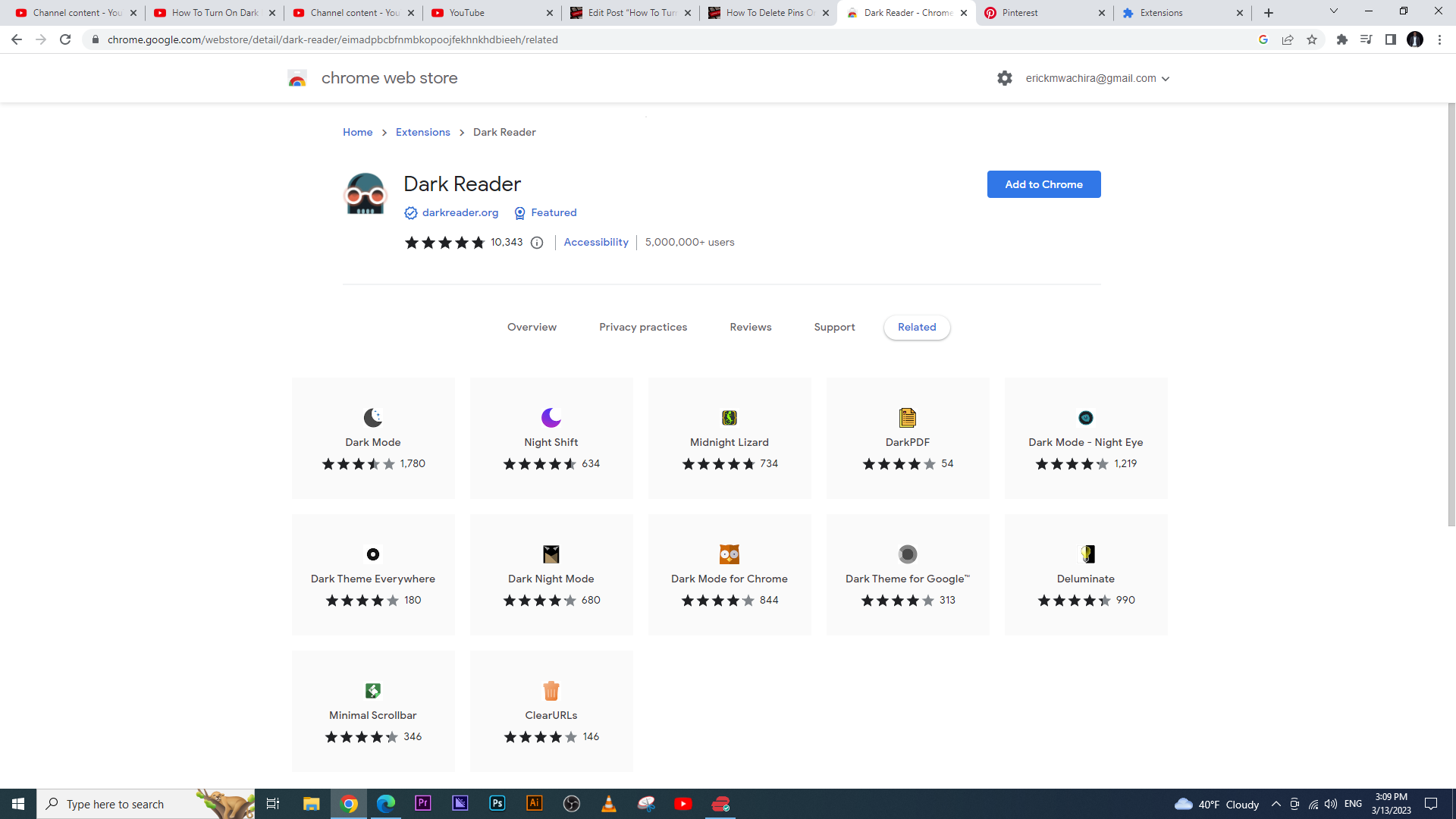Click the Night Shift purple moon icon
Viewport: 1456px width, 819px height.
pos(551,418)
